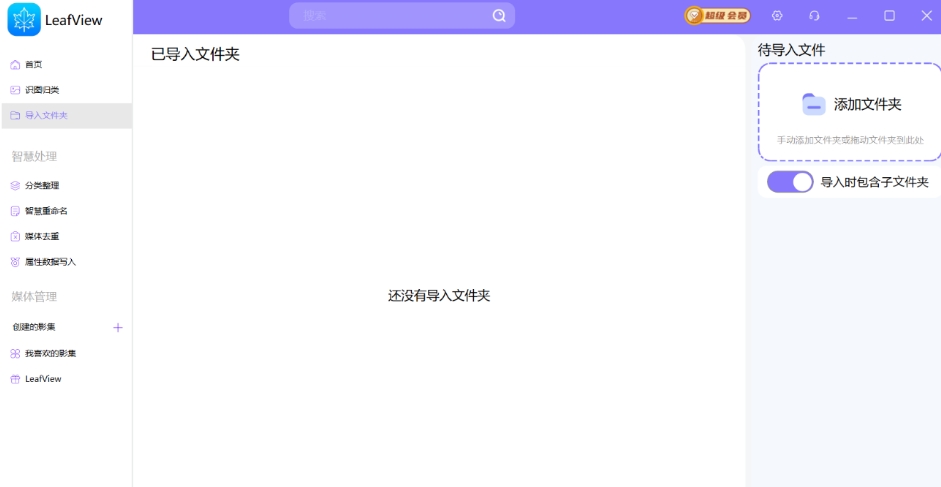Click the 搜索 search input field

click(x=401, y=16)
